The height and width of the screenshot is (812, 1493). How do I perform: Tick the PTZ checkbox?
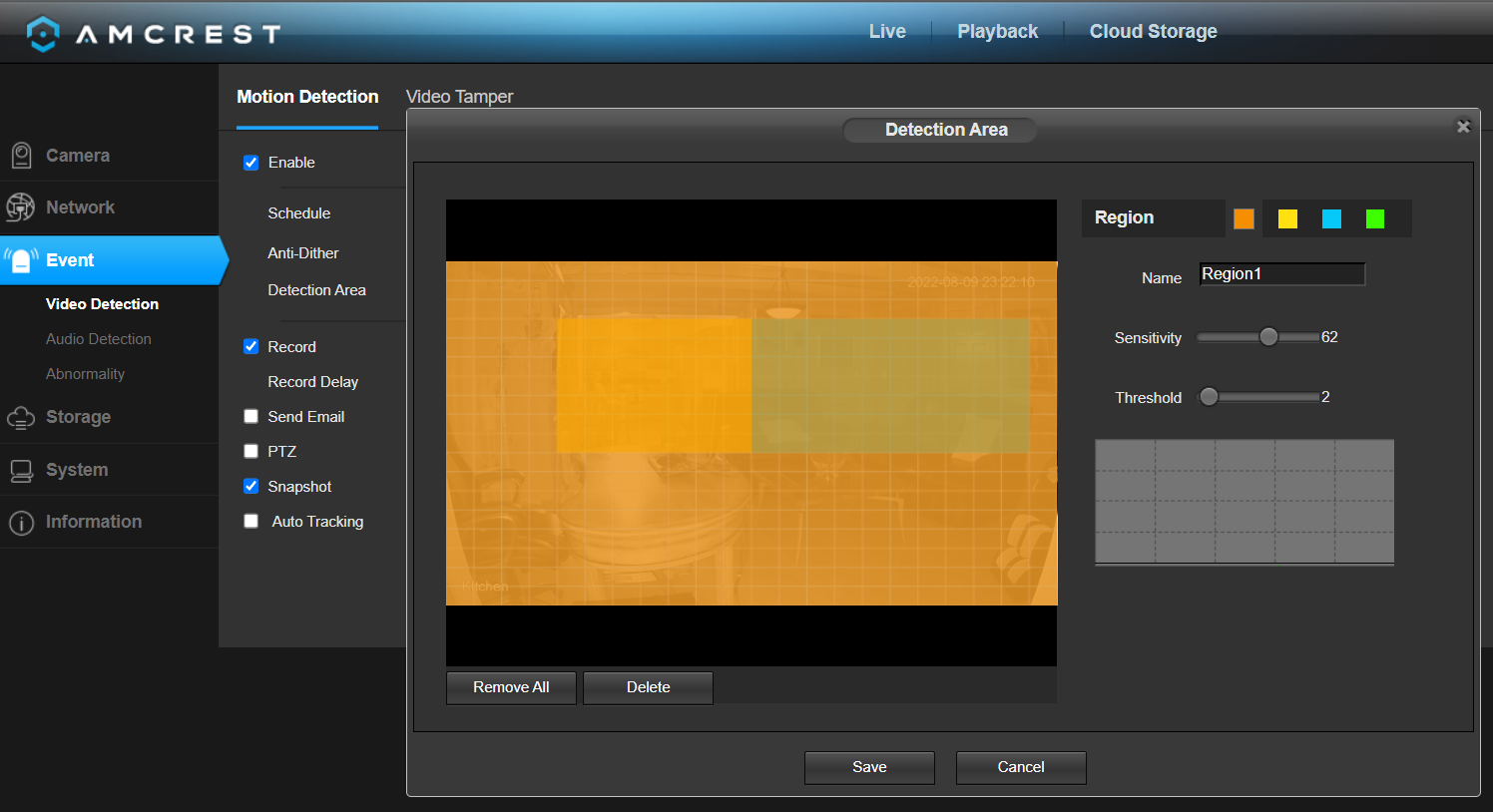(x=251, y=452)
